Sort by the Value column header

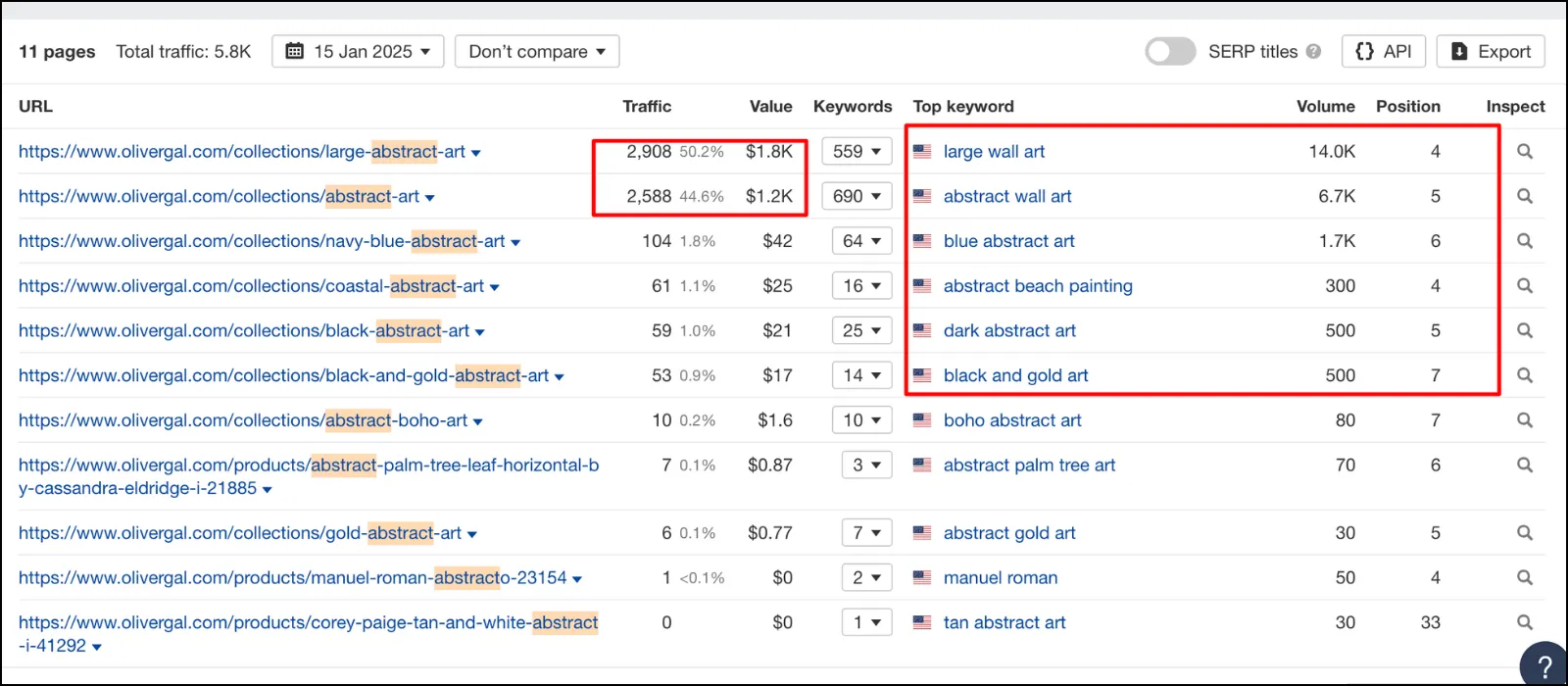pyautogui.click(x=771, y=106)
